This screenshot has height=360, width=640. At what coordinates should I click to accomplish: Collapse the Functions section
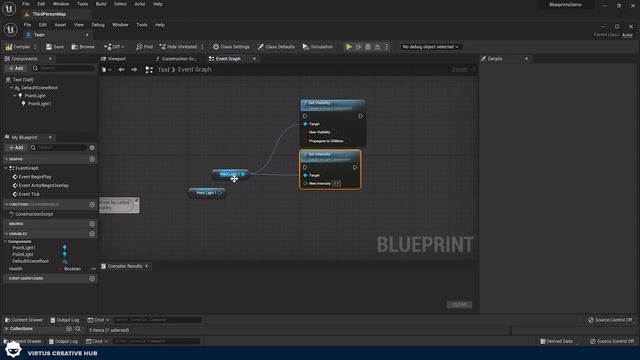coord(7,204)
